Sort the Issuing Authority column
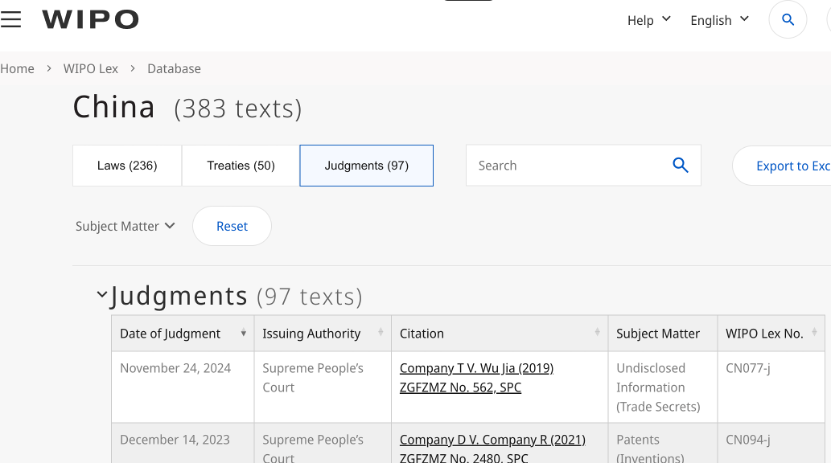Screen dimensions: 832x464 point(381,333)
